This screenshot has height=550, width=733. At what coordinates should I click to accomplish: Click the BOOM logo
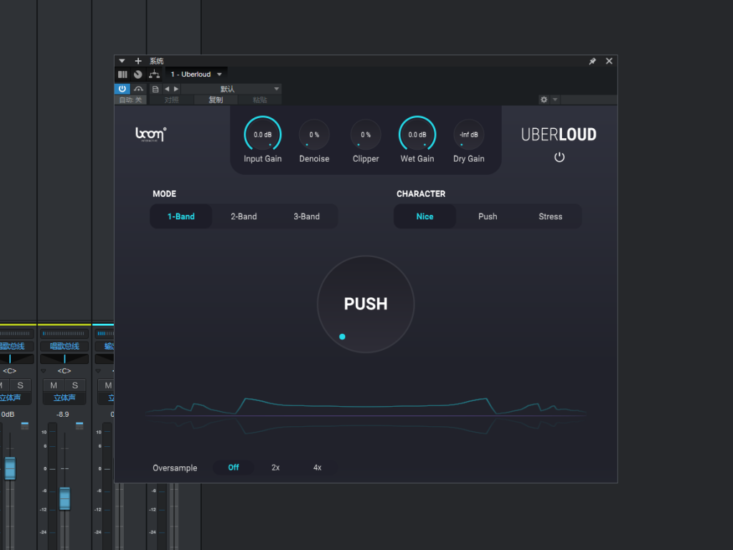[x=151, y=134]
